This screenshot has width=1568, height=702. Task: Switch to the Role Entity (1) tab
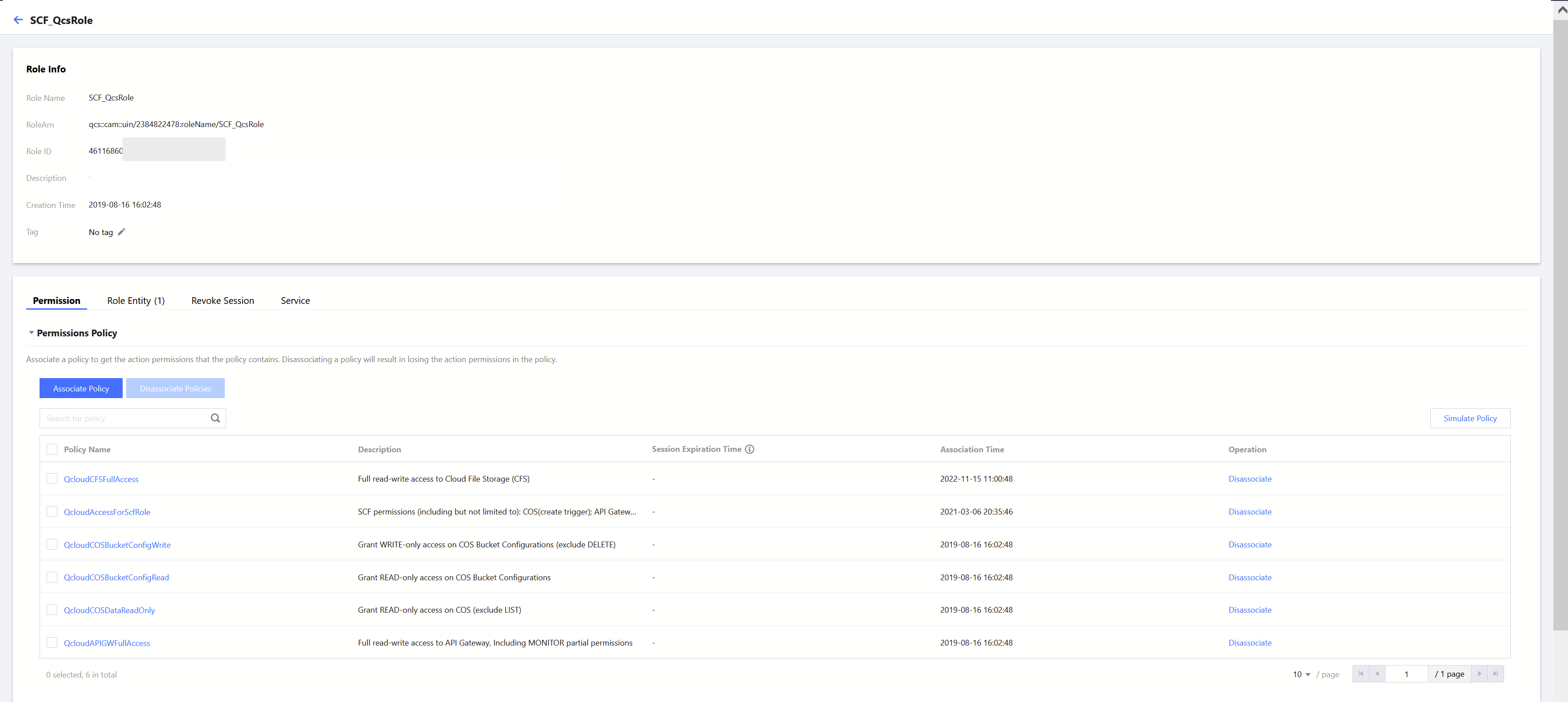click(136, 301)
